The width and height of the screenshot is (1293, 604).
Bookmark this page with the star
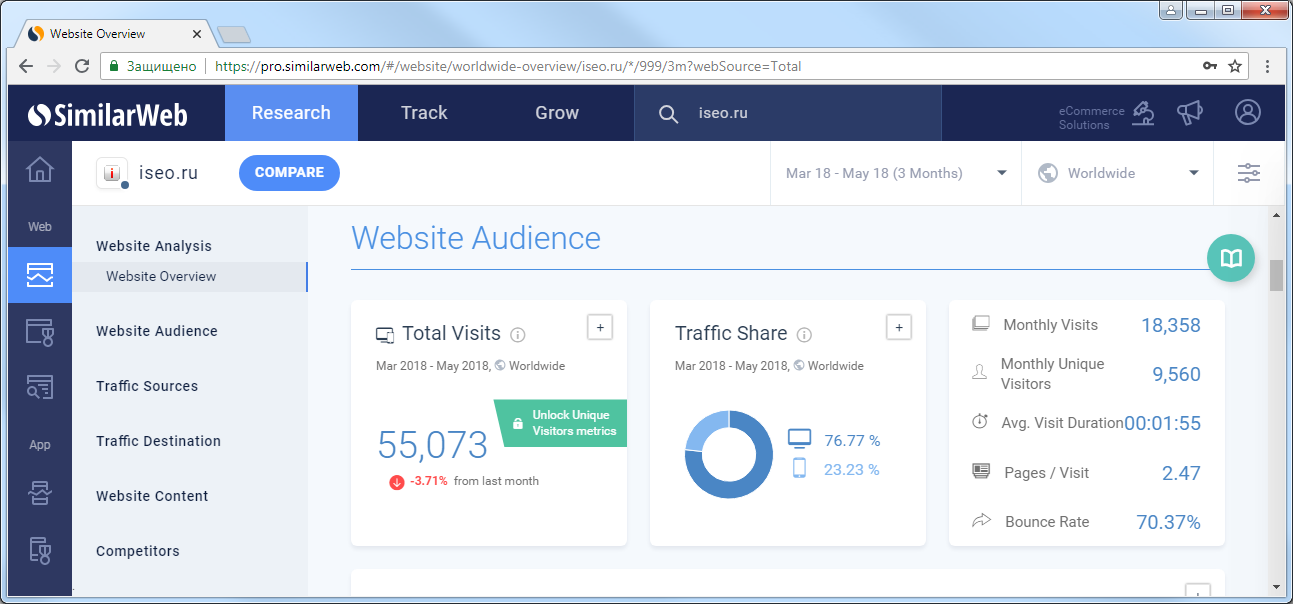click(1235, 66)
